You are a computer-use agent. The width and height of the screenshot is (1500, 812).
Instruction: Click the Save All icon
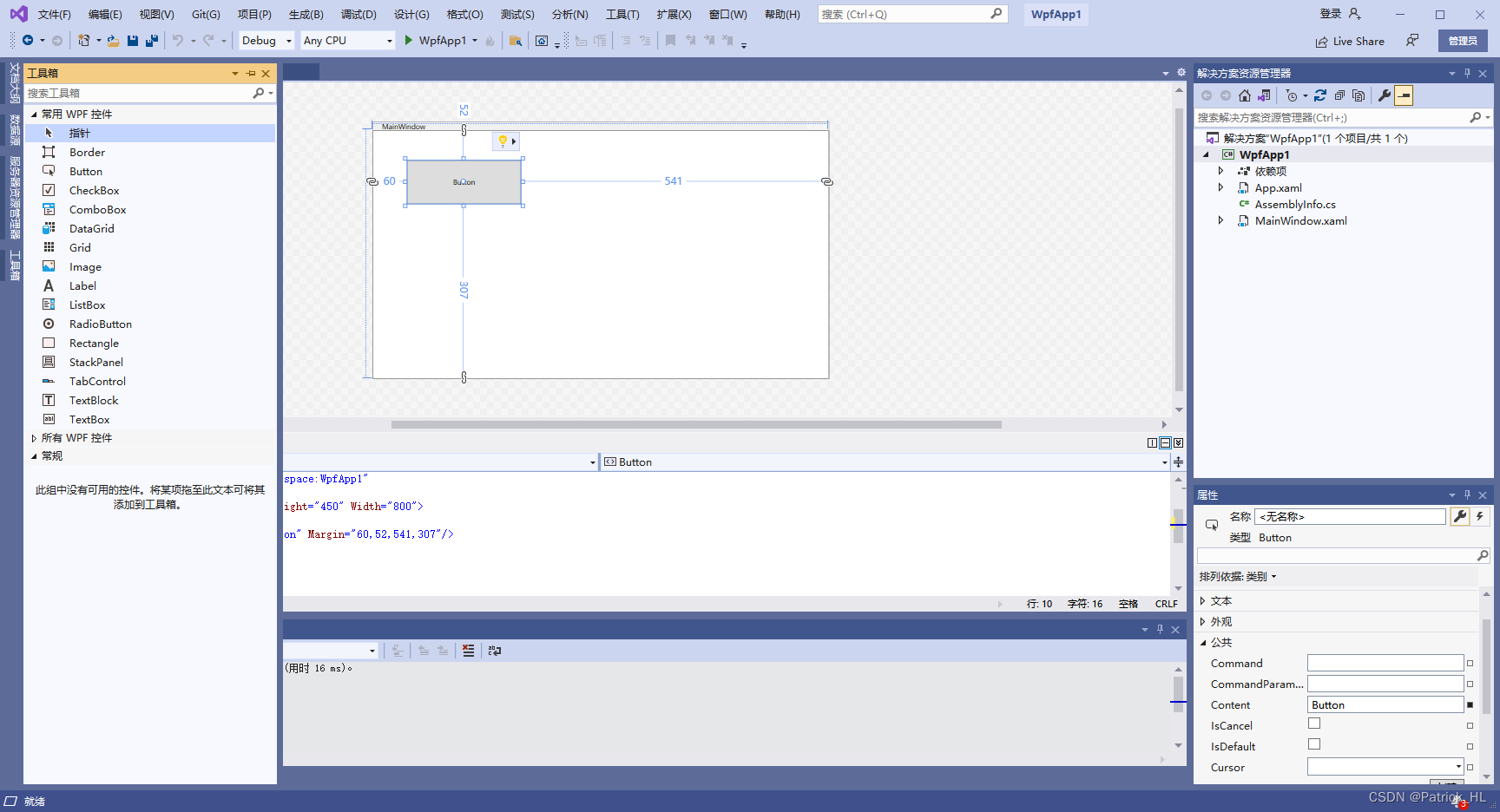pos(152,41)
